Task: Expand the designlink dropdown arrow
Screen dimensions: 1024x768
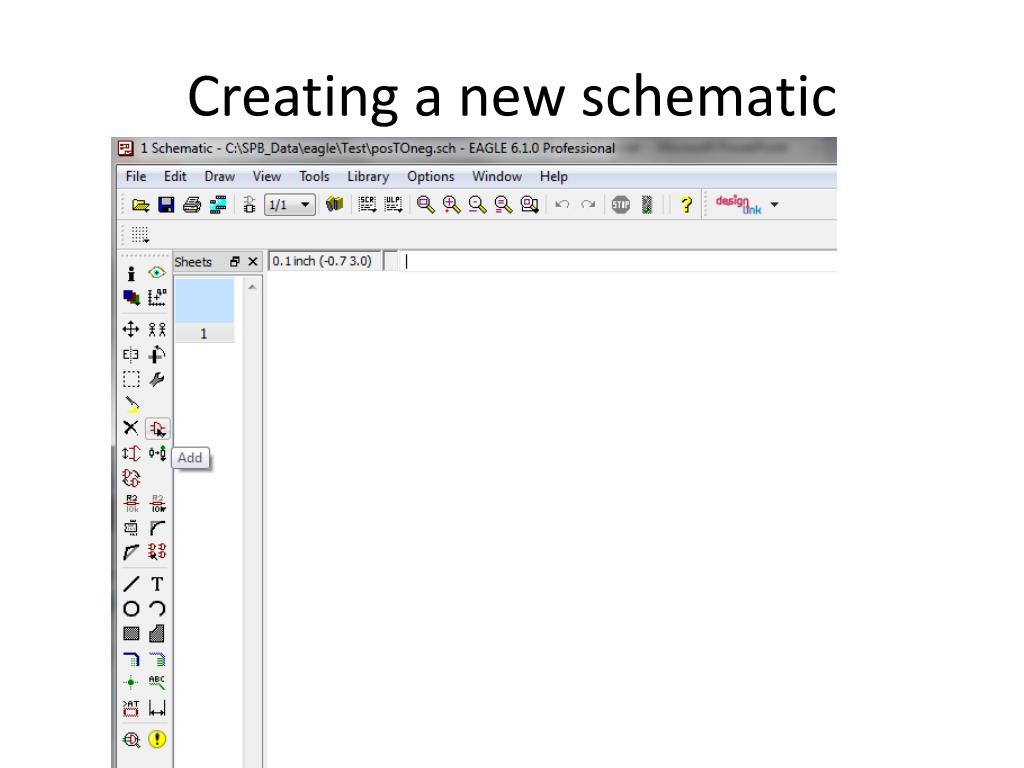Action: click(775, 204)
